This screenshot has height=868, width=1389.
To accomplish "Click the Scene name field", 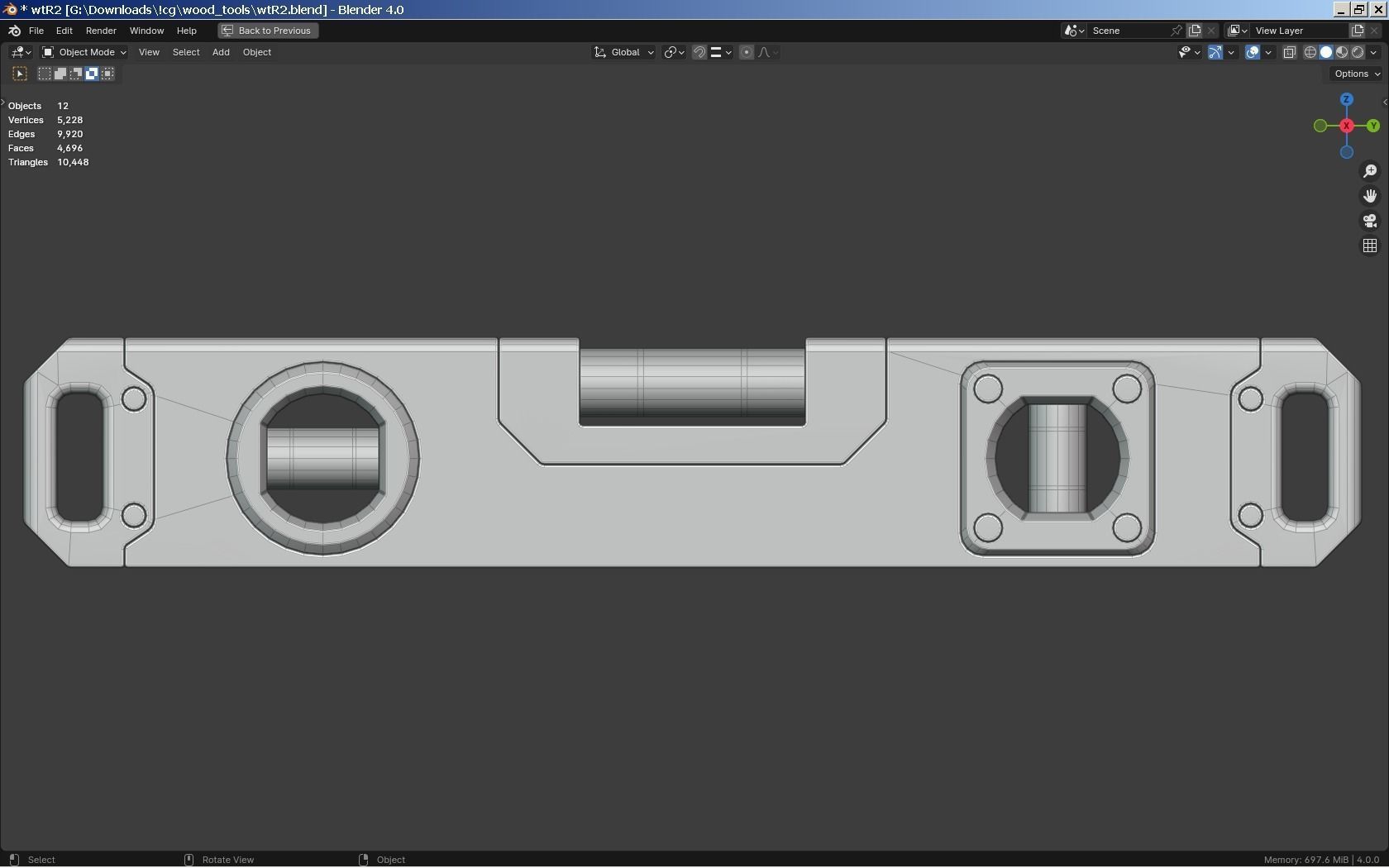I will click(1129, 31).
